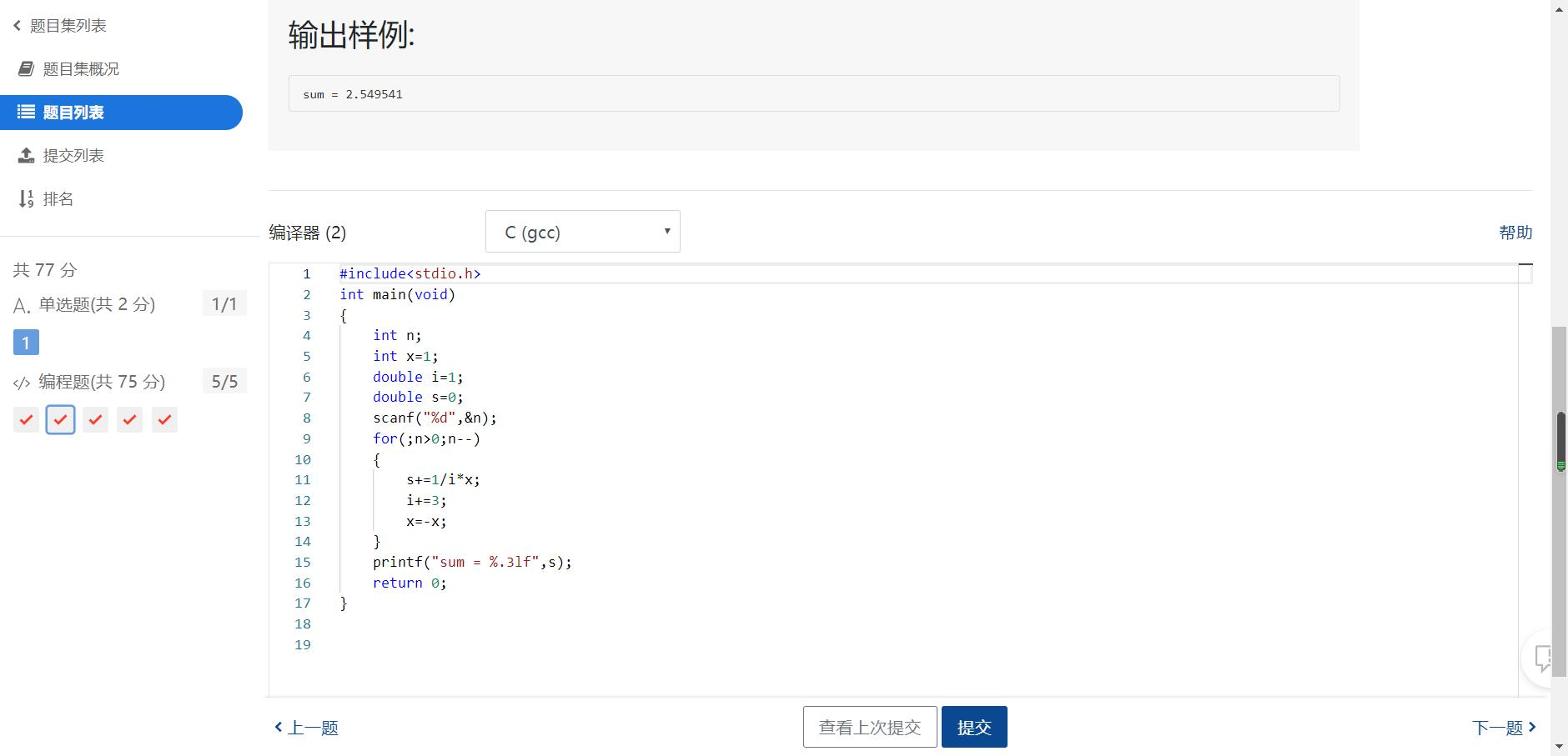Open the C (gcc) compiler dropdown

coord(582,232)
